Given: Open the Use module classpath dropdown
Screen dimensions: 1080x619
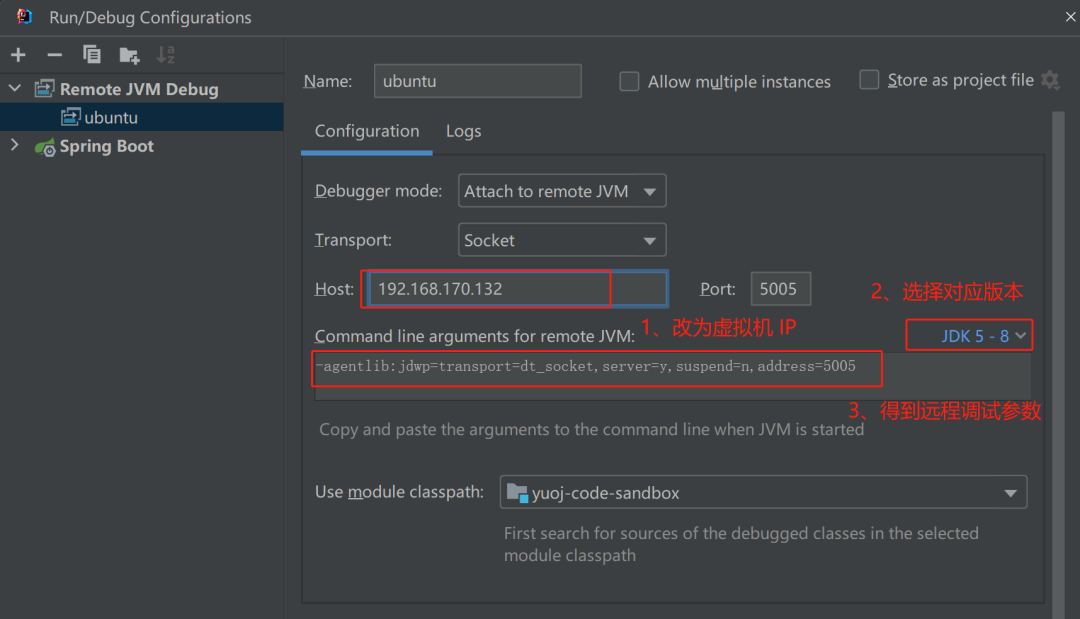Looking at the screenshot, I should point(762,492).
